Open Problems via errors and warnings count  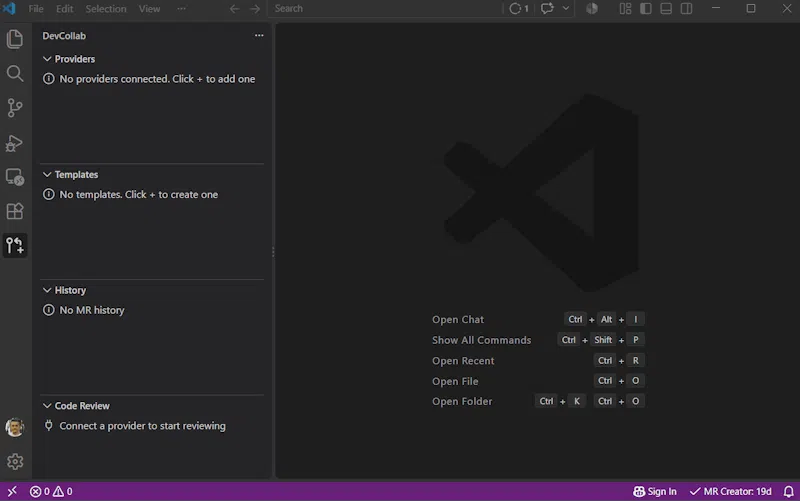pyautogui.click(x=51, y=491)
